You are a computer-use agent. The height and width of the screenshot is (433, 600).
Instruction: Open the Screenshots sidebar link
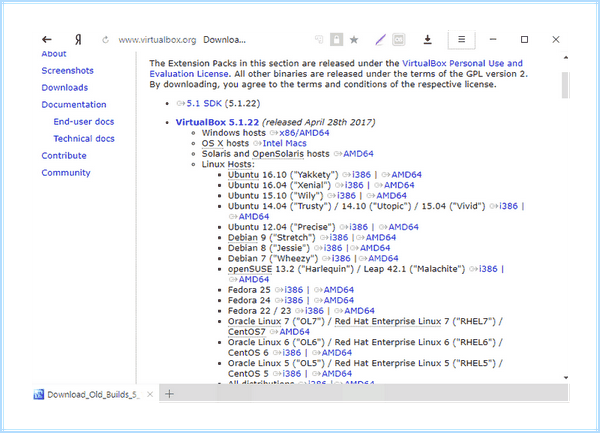coord(67,71)
